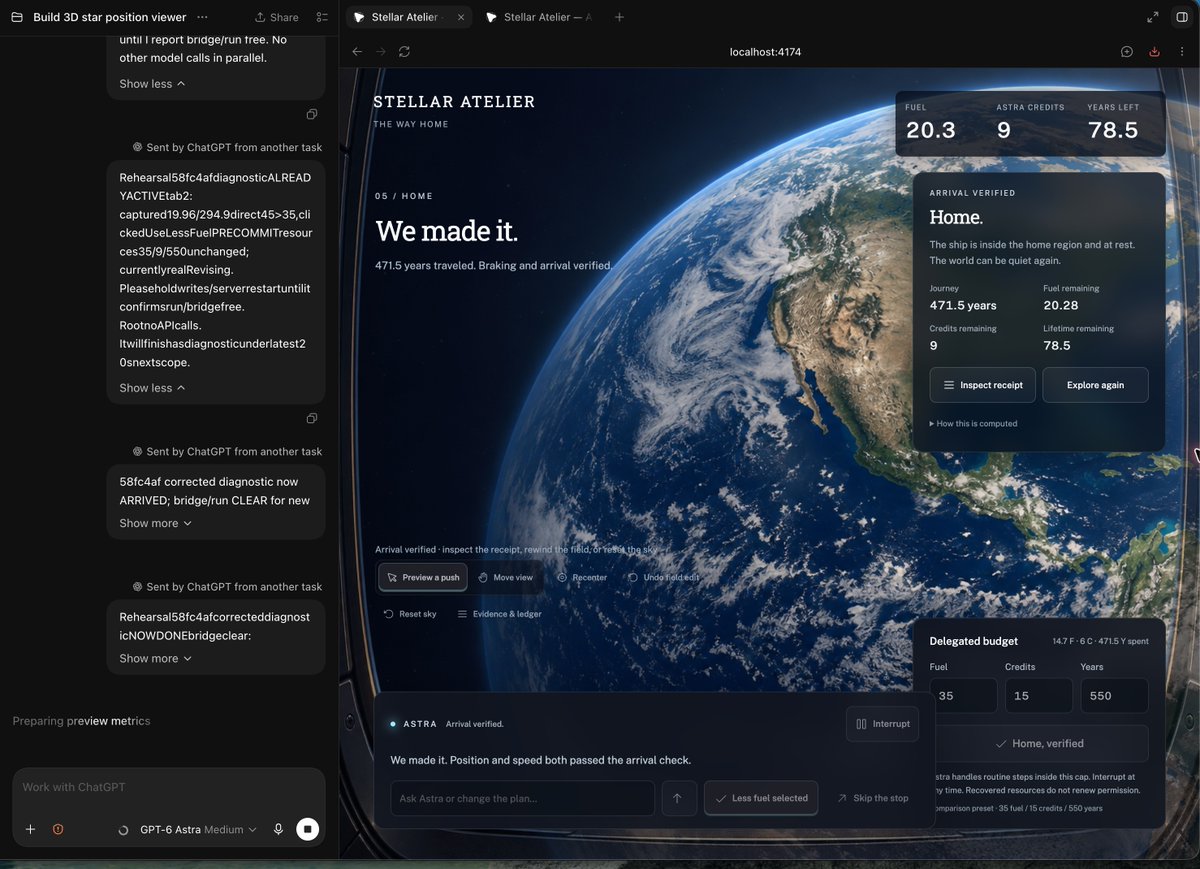The width and height of the screenshot is (1200, 869).
Task: Select the 'Move view' tool
Action: tap(505, 577)
